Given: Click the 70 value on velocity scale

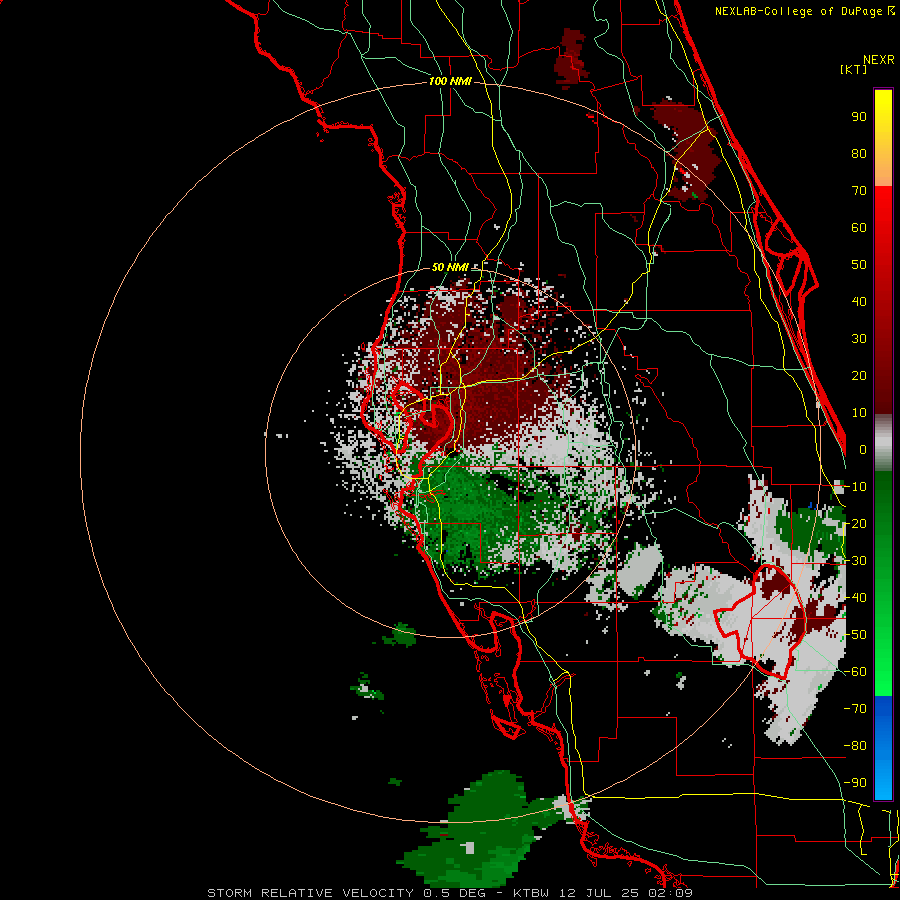Looking at the screenshot, I should (x=859, y=191).
